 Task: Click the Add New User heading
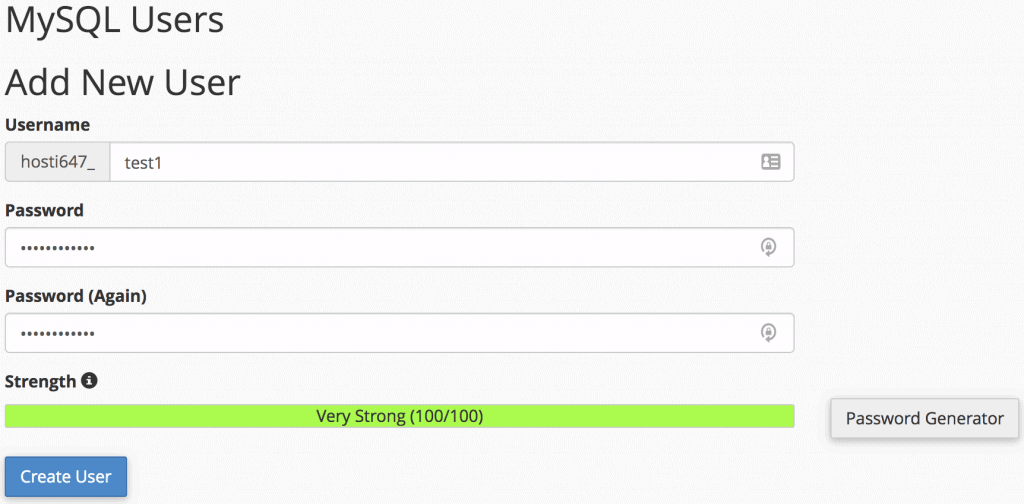click(123, 82)
